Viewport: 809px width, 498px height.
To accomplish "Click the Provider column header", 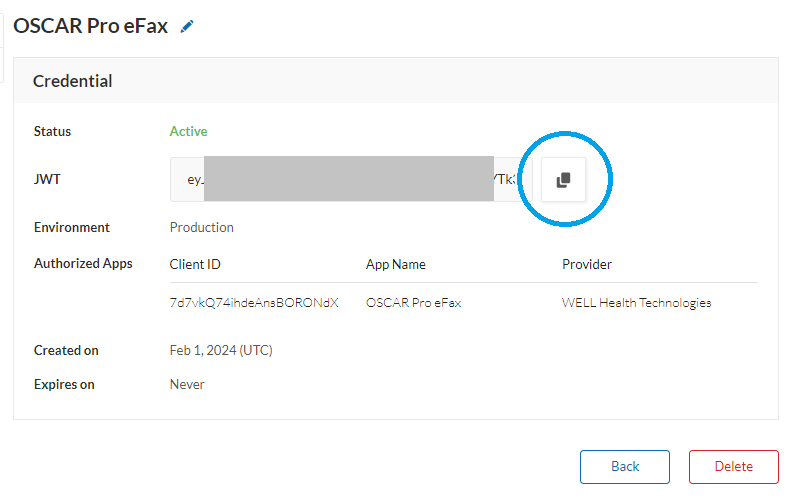I will 587,265.
